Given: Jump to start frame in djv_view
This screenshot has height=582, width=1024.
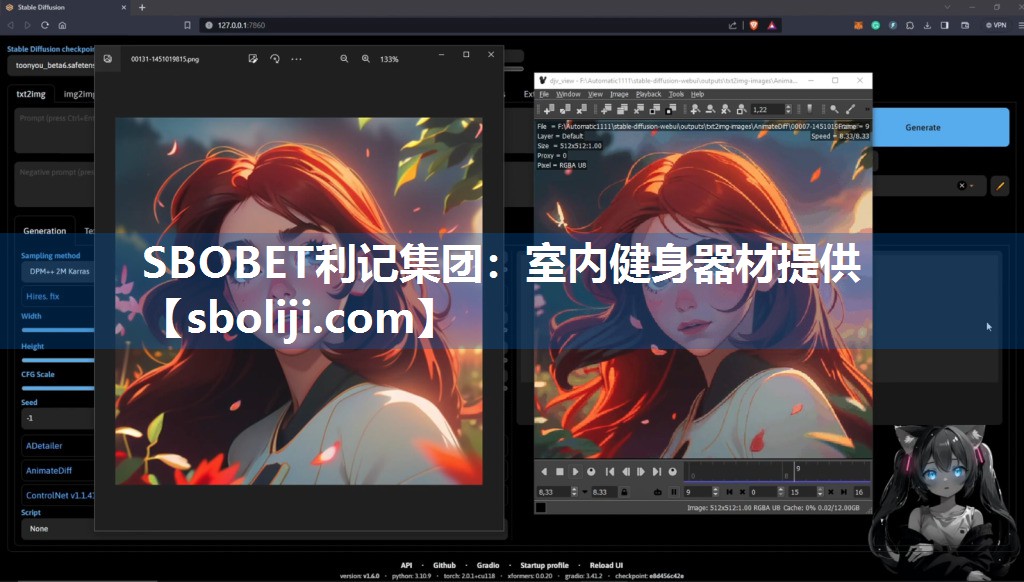Looking at the screenshot, I should [x=610, y=471].
